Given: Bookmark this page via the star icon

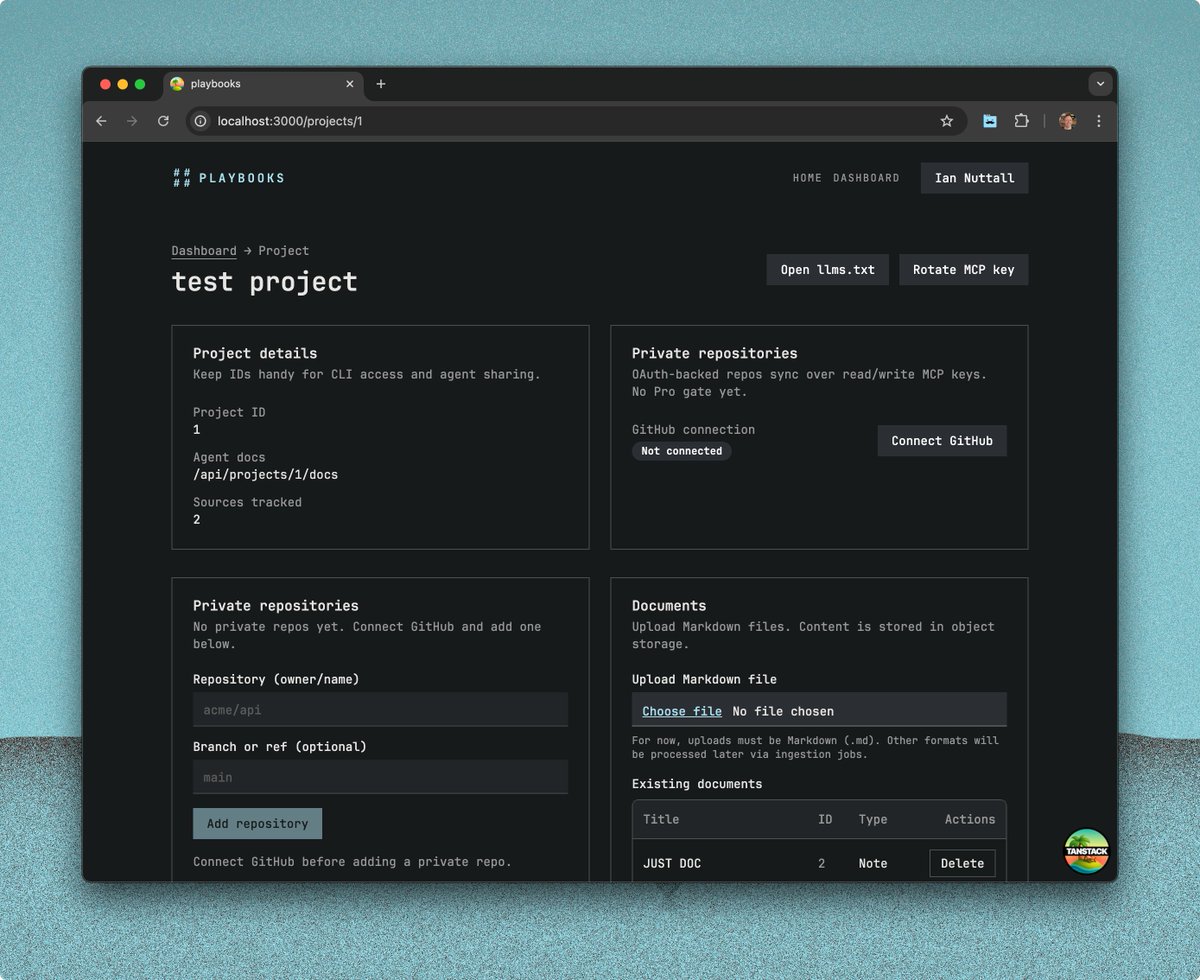Looking at the screenshot, I should point(946,121).
